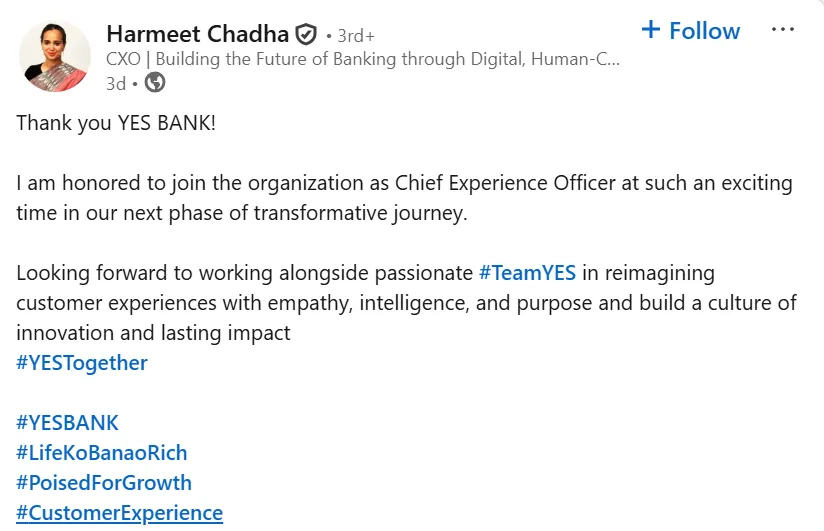Open the #LifeKoBanaoRich hashtag
The height and width of the screenshot is (531, 824).
tap(101, 453)
